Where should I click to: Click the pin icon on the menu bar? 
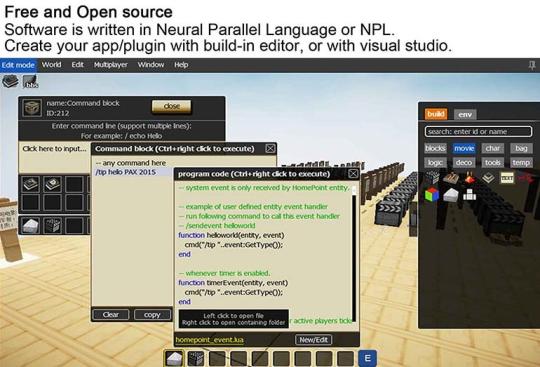tap(532, 65)
